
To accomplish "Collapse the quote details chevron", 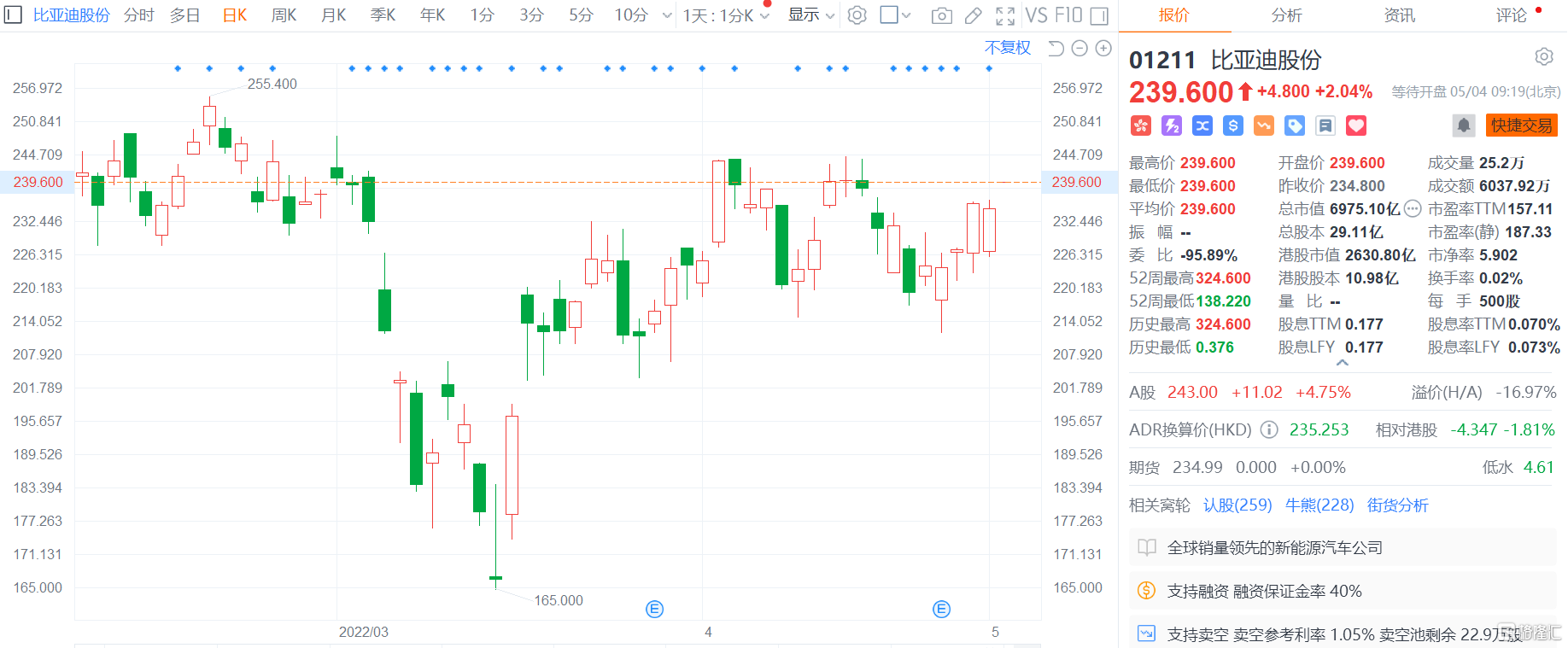I will 1343,363.
